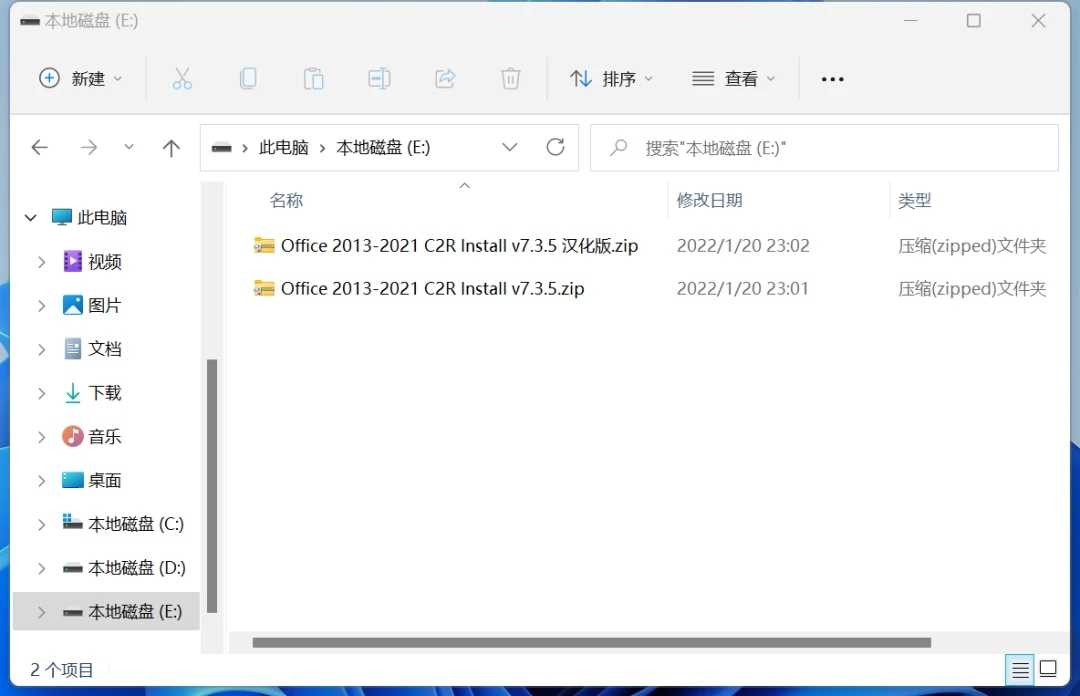1080x696 pixels.
Task: Click the Rename icon in toolbar
Action: click(x=380, y=79)
